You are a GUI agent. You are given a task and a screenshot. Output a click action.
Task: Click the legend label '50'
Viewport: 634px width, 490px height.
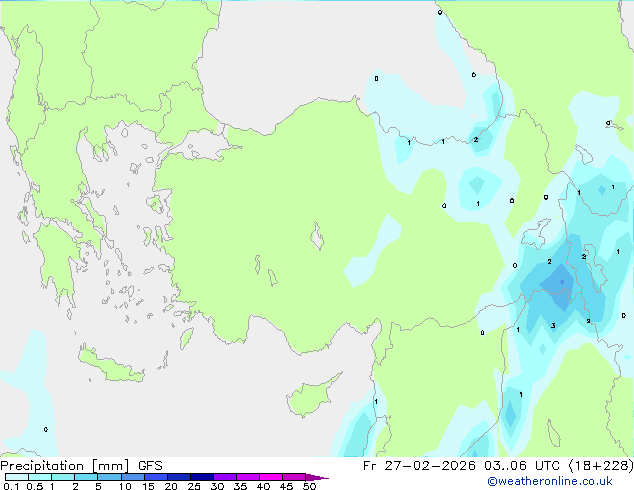309,486
